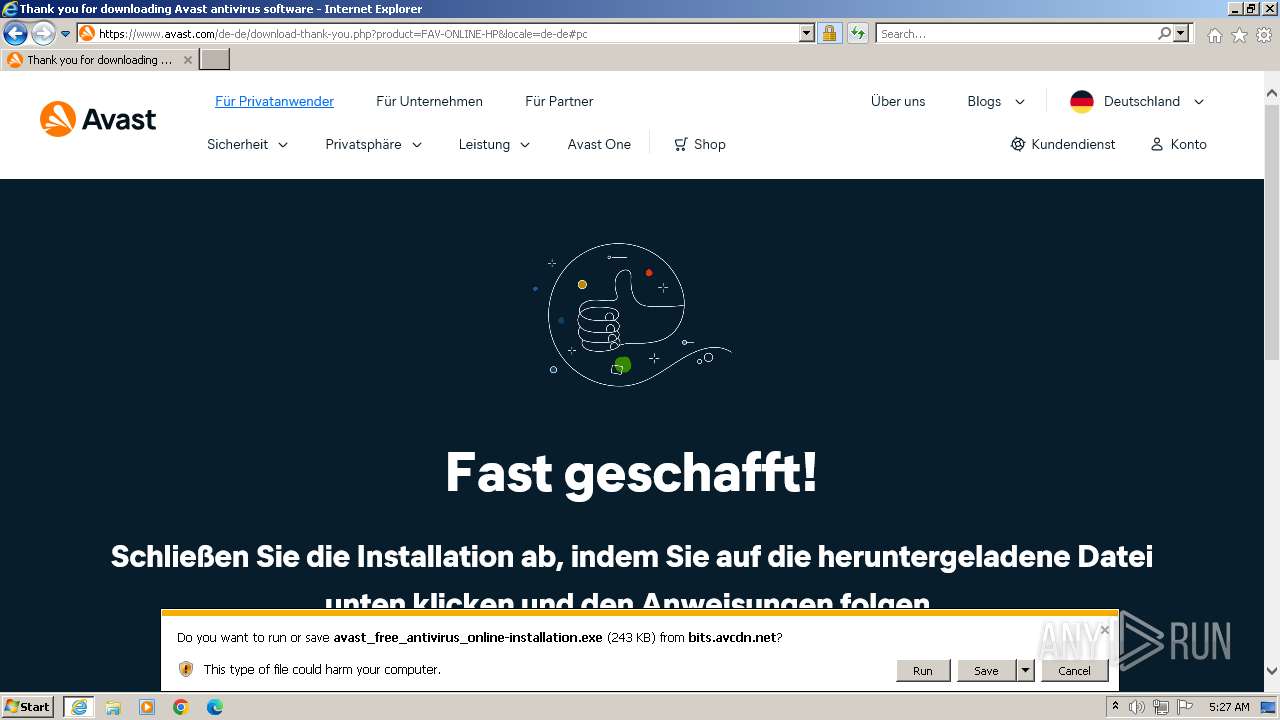Click the scroll down arrow
This screenshot has width=1280, height=720.
point(1272,671)
